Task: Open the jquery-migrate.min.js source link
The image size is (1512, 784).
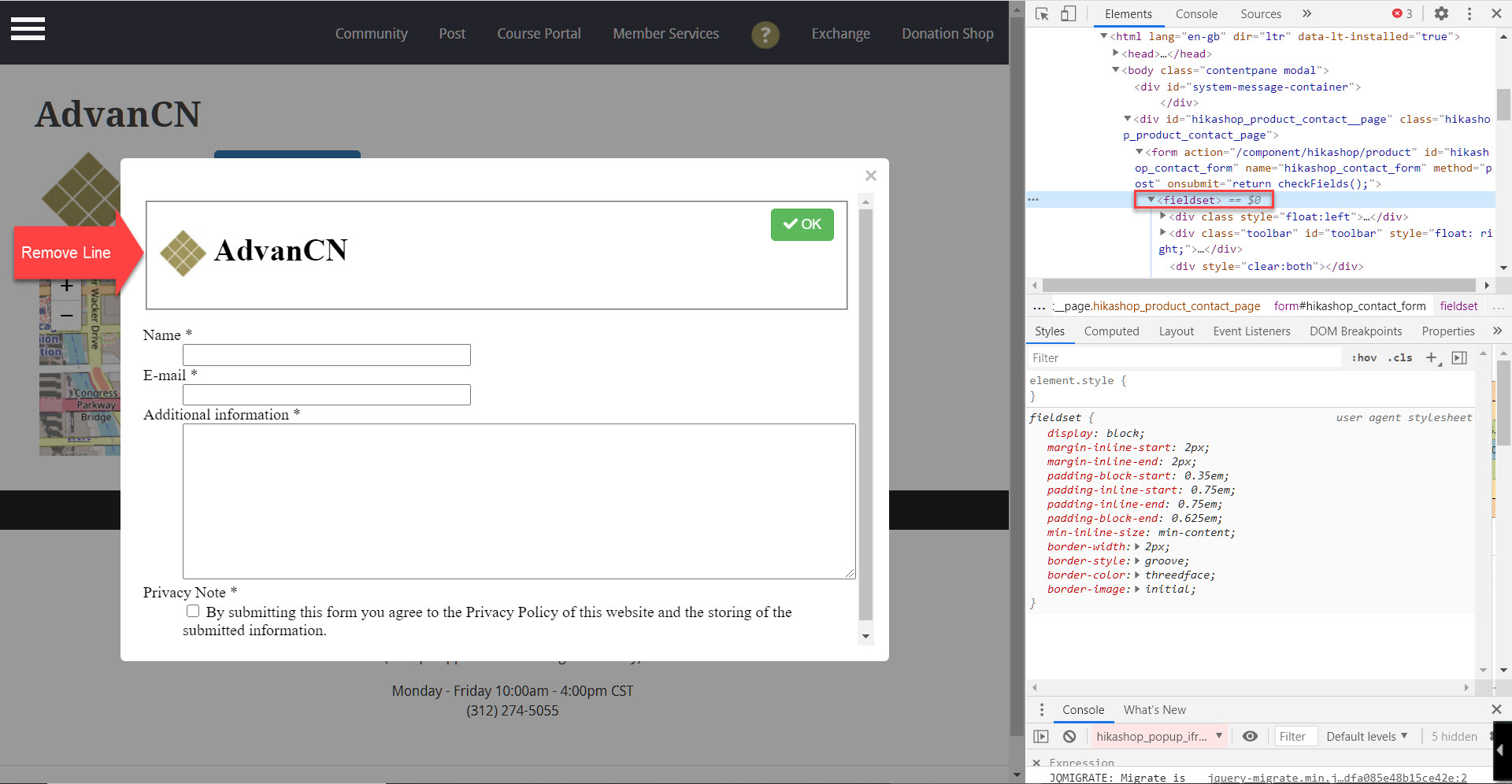Action: [x=1337, y=778]
